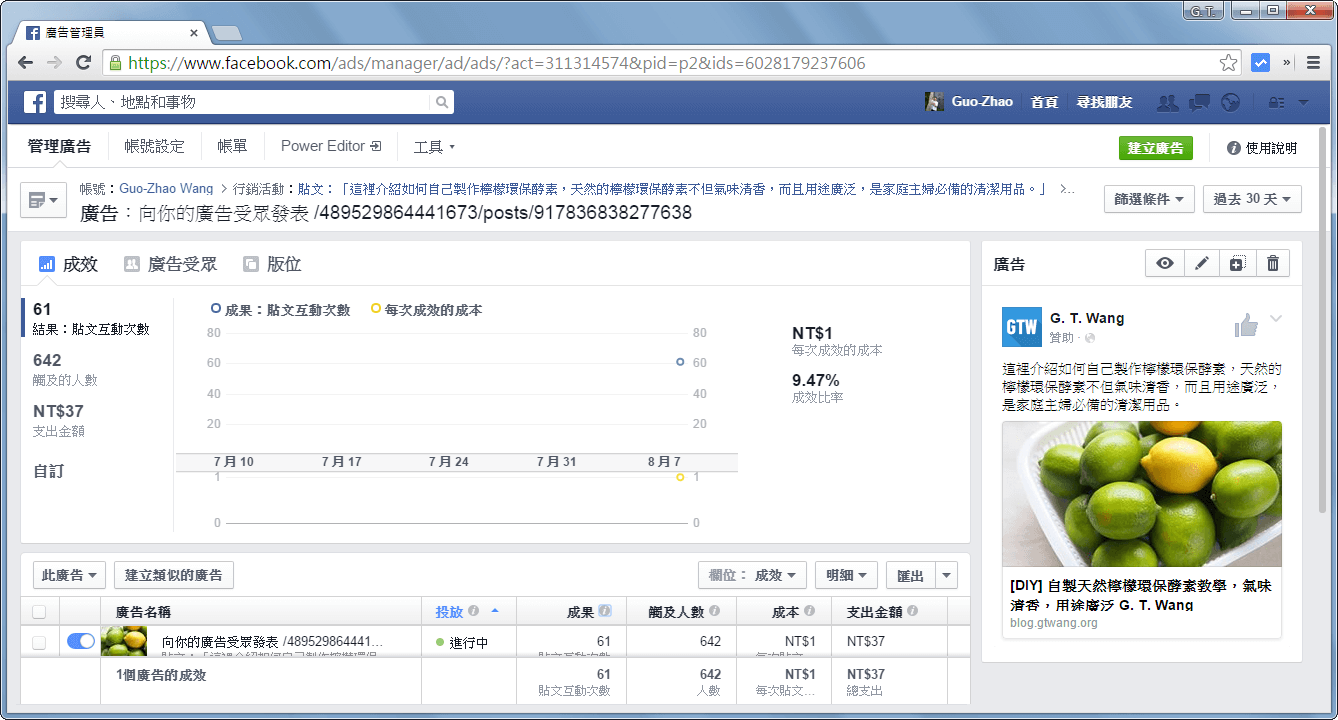Expand the 明細 breakdown dropdown
The height and width of the screenshot is (720, 1338).
click(845, 574)
